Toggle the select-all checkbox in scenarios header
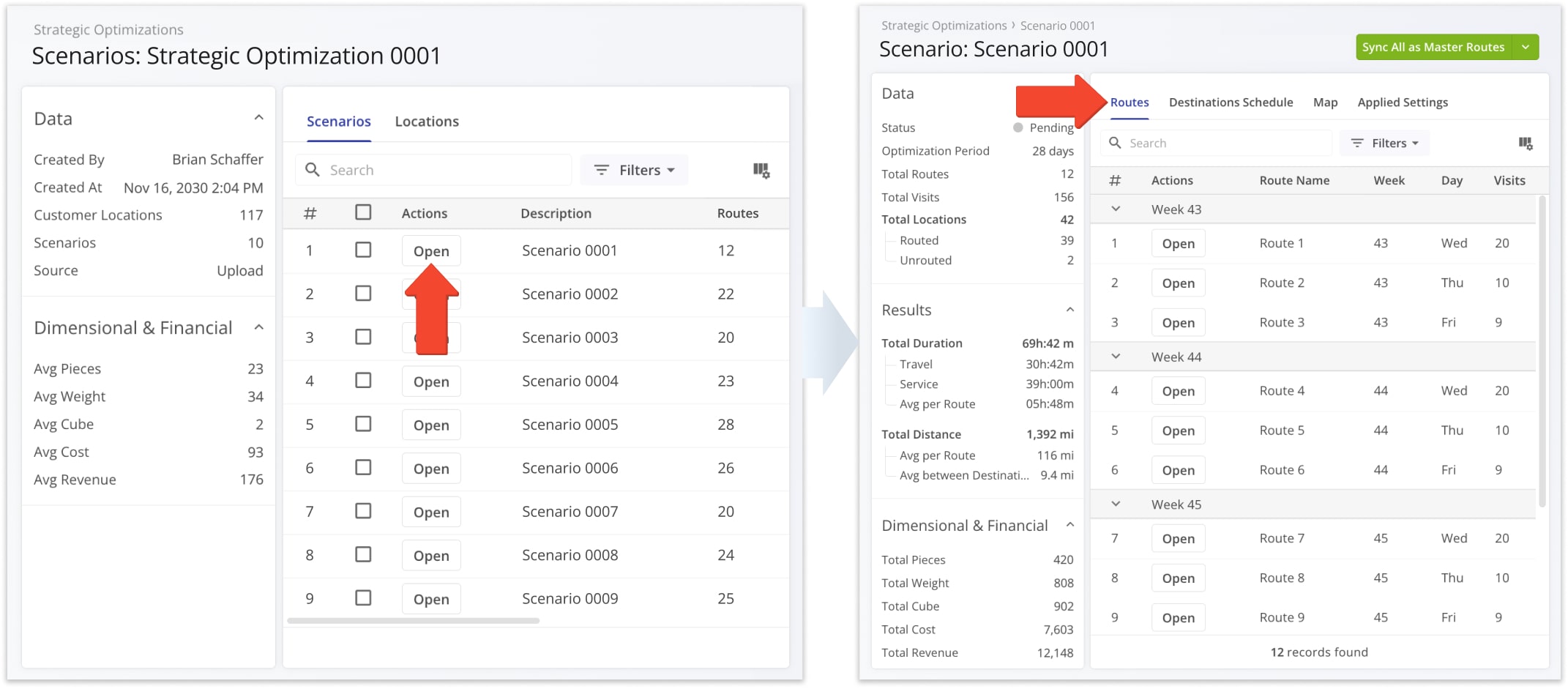The width and height of the screenshot is (1568, 689). click(363, 212)
